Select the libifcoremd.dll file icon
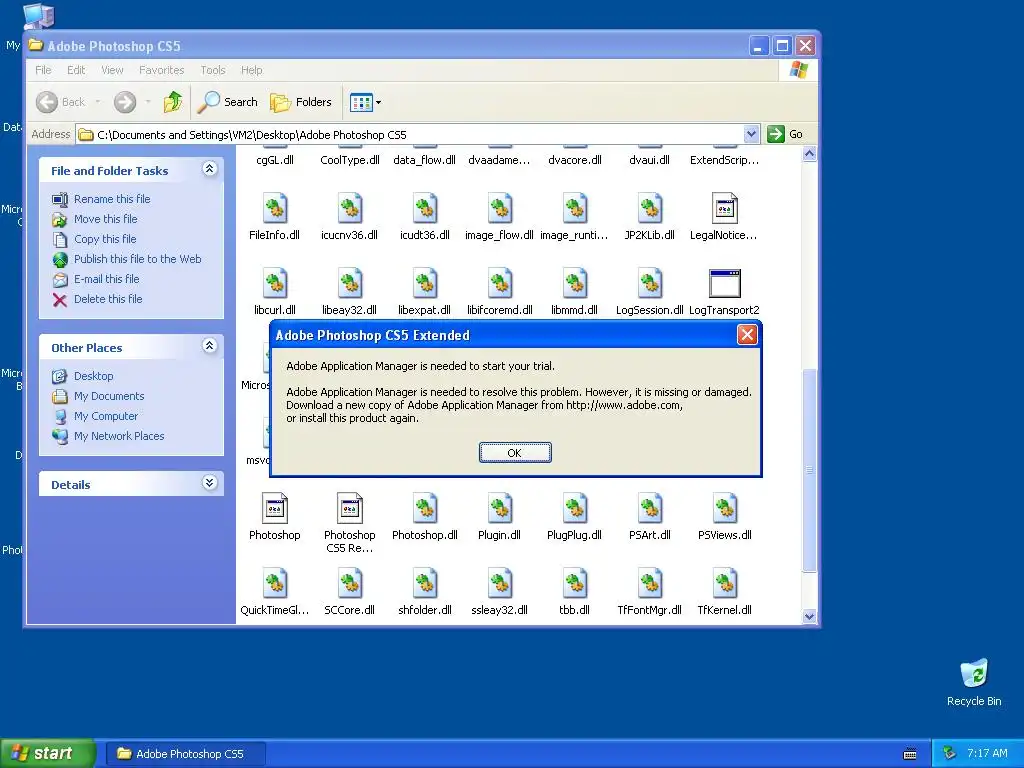This screenshot has width=1024, height=768. (500, 283)
